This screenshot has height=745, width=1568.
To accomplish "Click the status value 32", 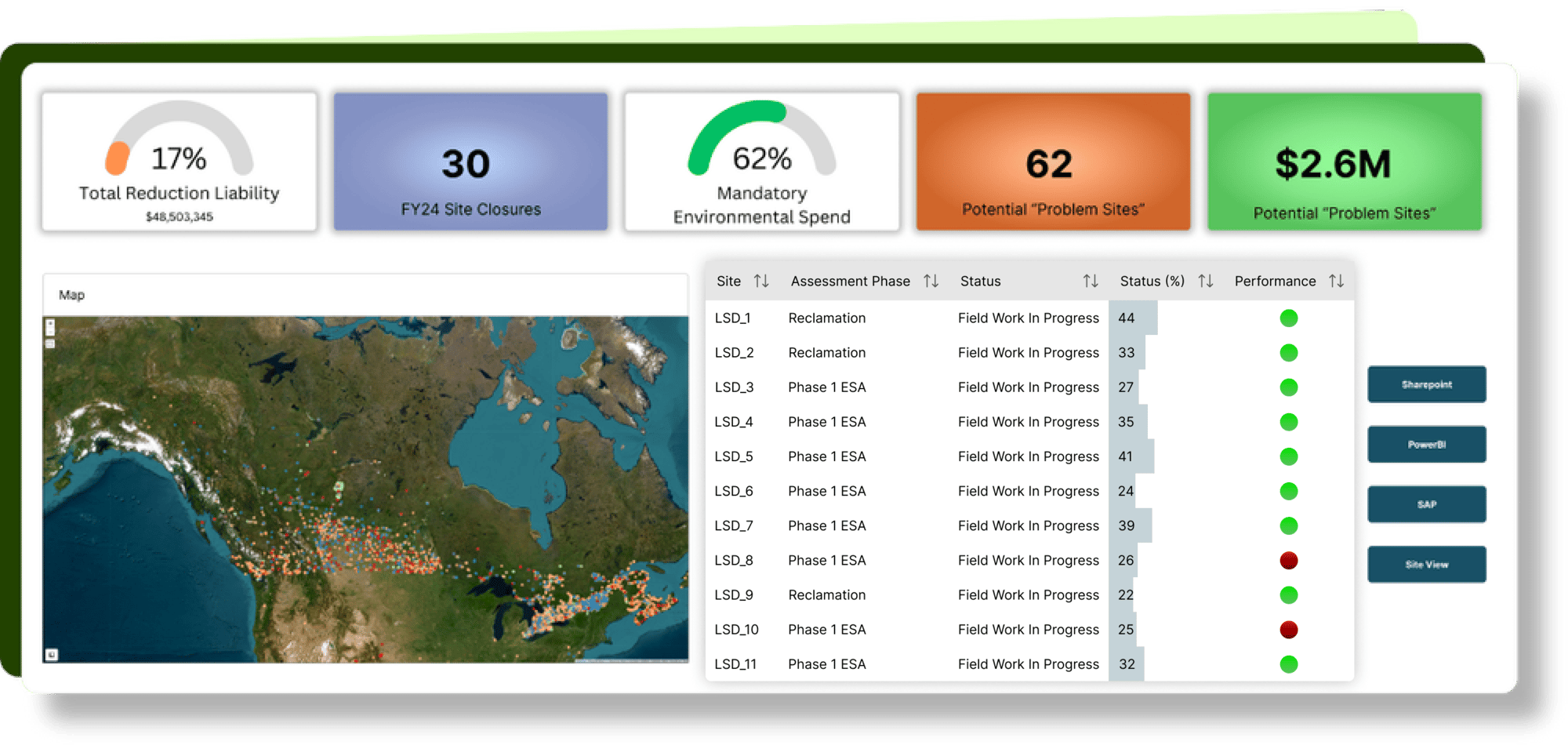I will (x=1127, y=664).
